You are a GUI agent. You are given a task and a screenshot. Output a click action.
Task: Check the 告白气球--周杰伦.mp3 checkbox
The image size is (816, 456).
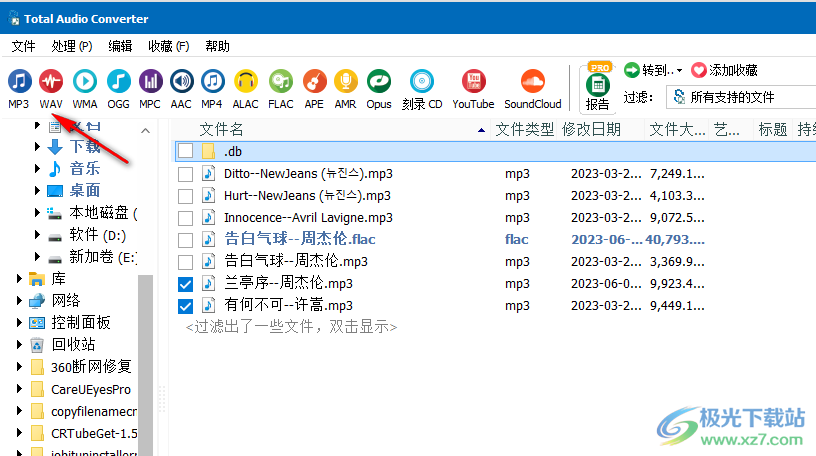point(185,261)
